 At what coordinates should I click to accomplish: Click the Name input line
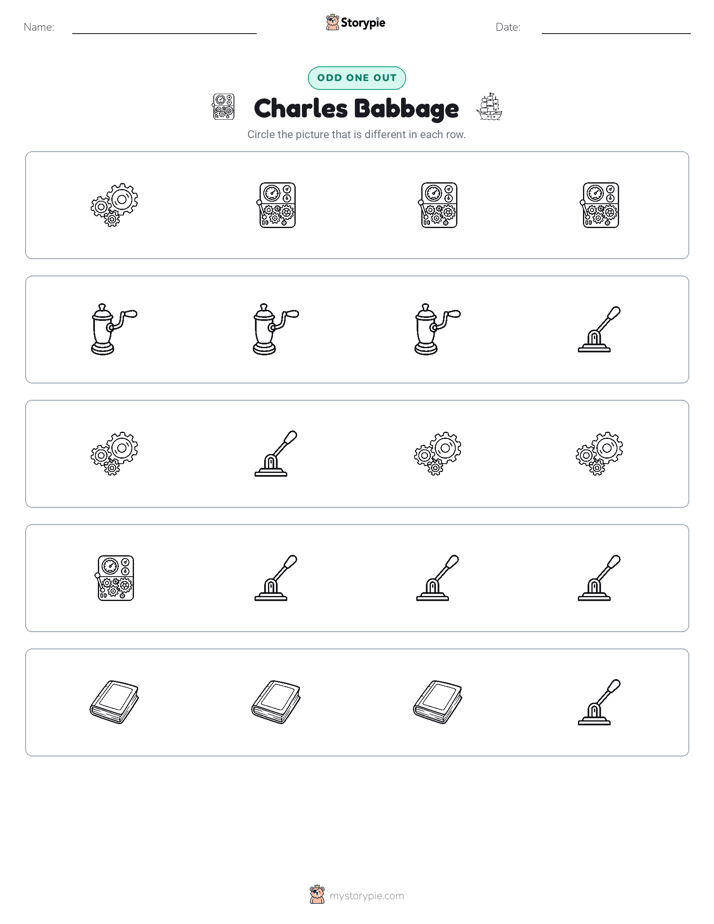tap(164, 28)
